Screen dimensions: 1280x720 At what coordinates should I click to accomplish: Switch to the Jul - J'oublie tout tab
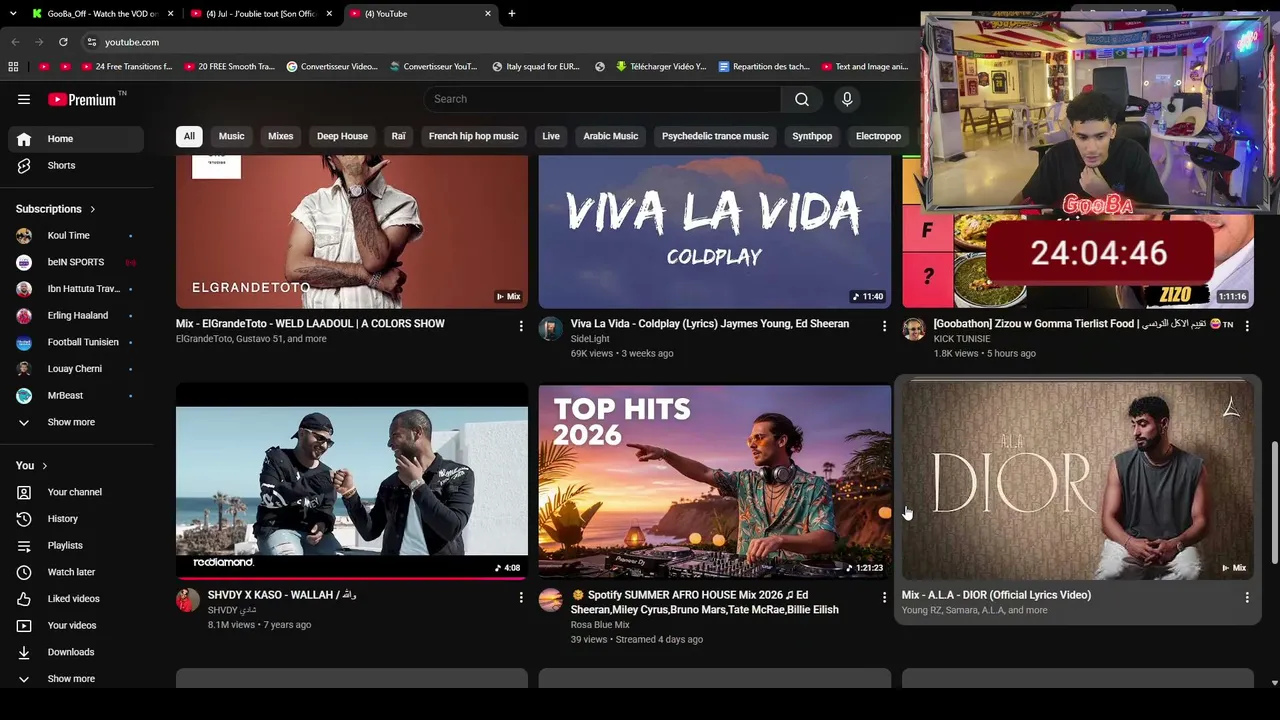pyautogui.click(x=262, y=14)
